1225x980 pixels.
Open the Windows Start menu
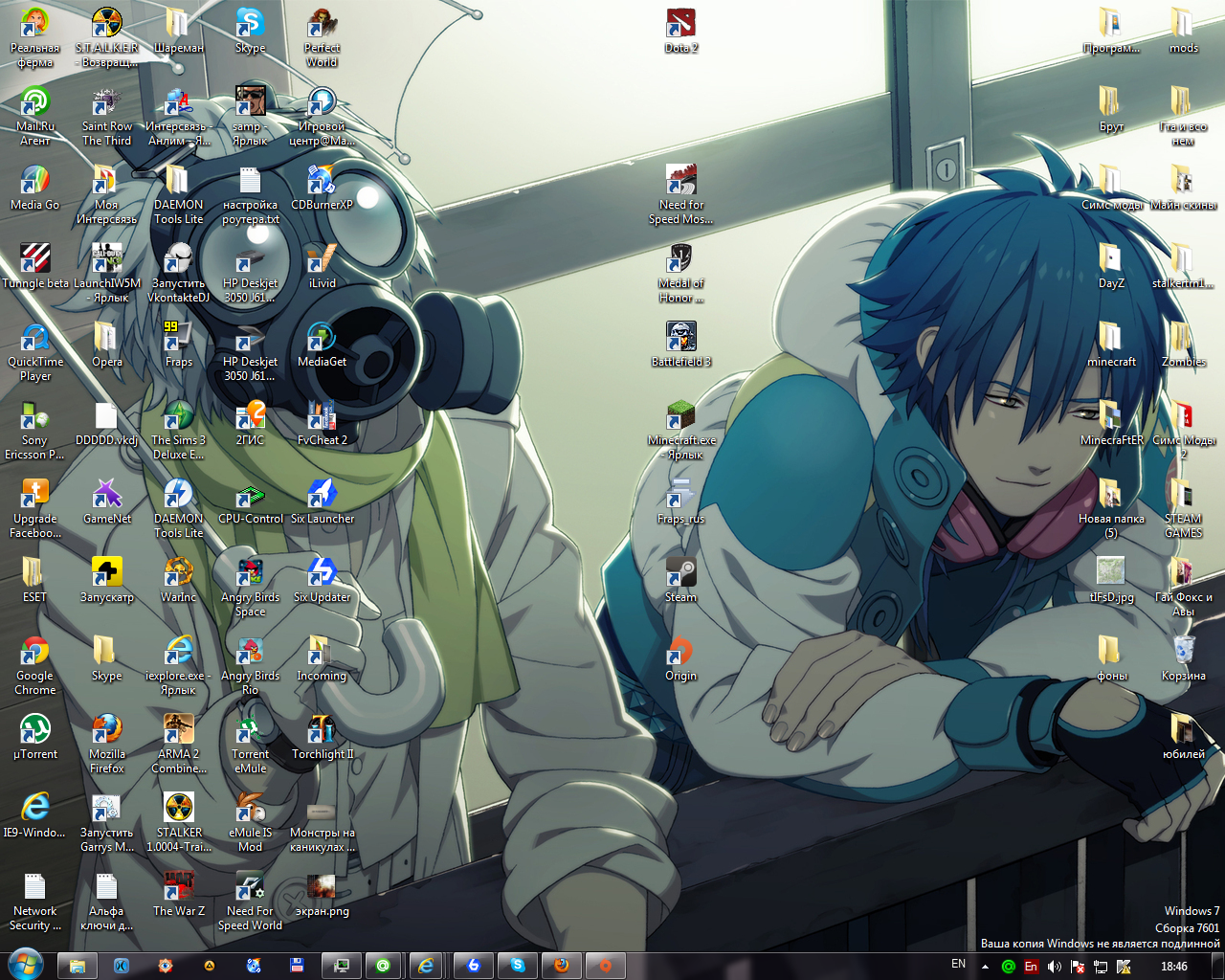click(25, 965)
